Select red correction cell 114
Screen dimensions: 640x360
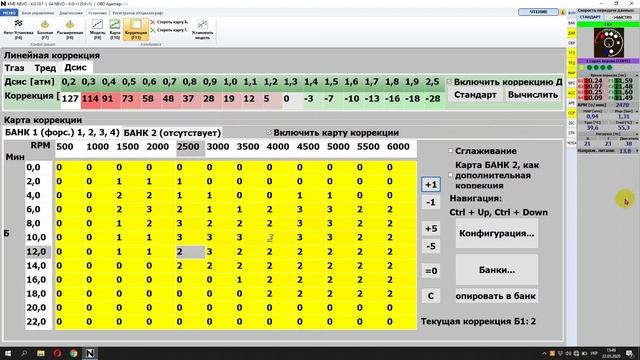(x=90, y=99)
